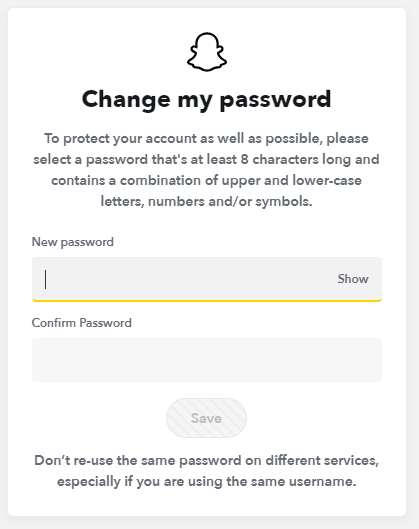This screenshot has width=419, height=529.
Task: Click the word 'password' in the heading
Action: click(275, 101)
